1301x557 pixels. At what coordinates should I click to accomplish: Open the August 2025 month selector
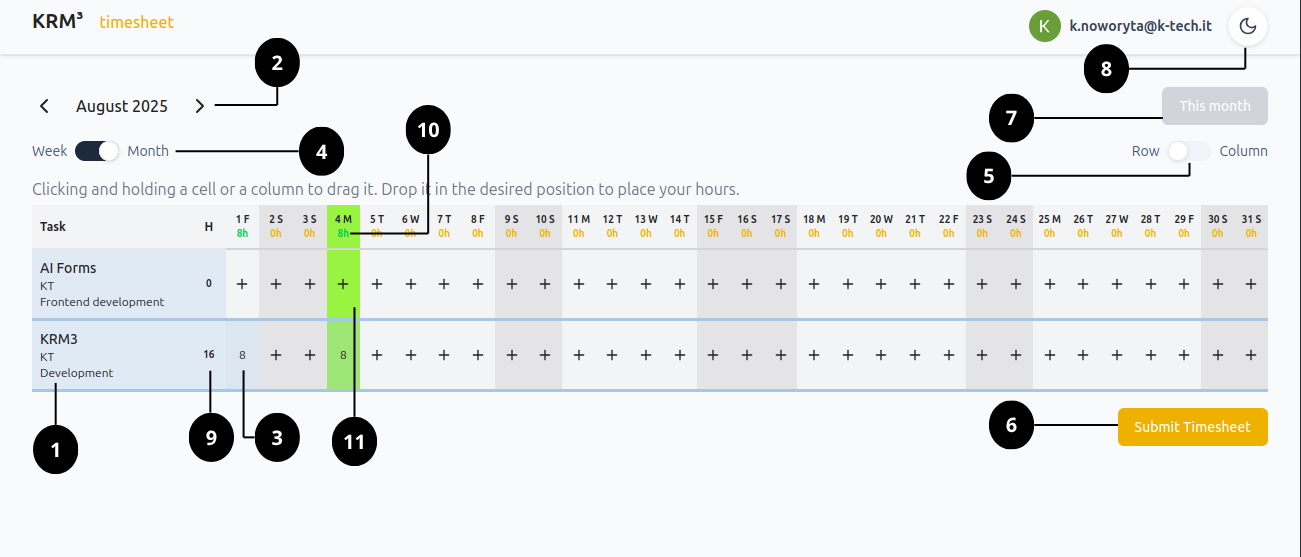pyautogui.click(x=122, y=106)
